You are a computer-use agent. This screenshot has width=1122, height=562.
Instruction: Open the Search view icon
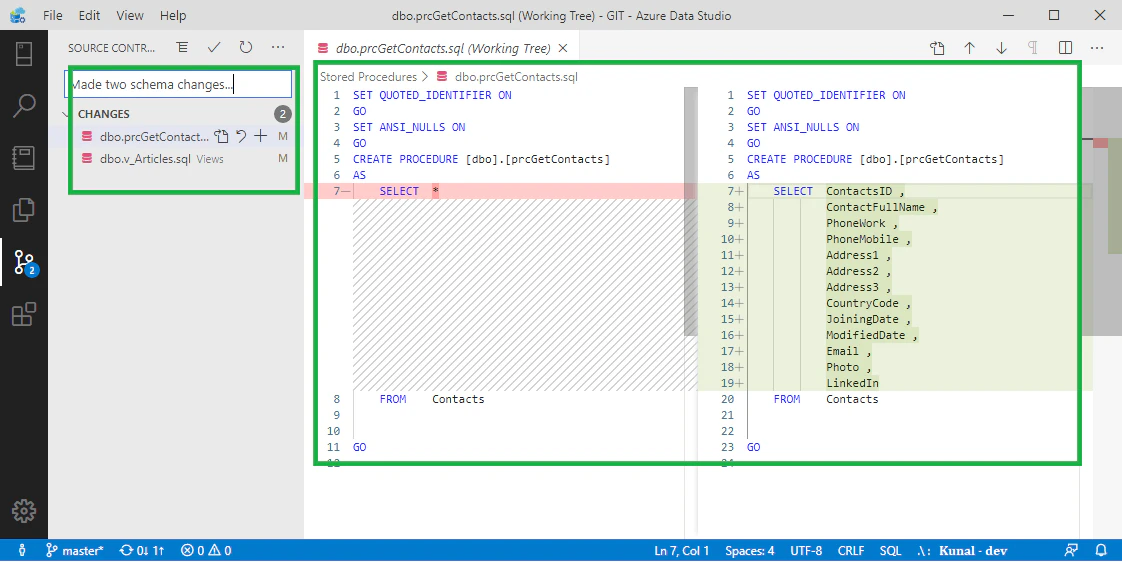[24, 106]
